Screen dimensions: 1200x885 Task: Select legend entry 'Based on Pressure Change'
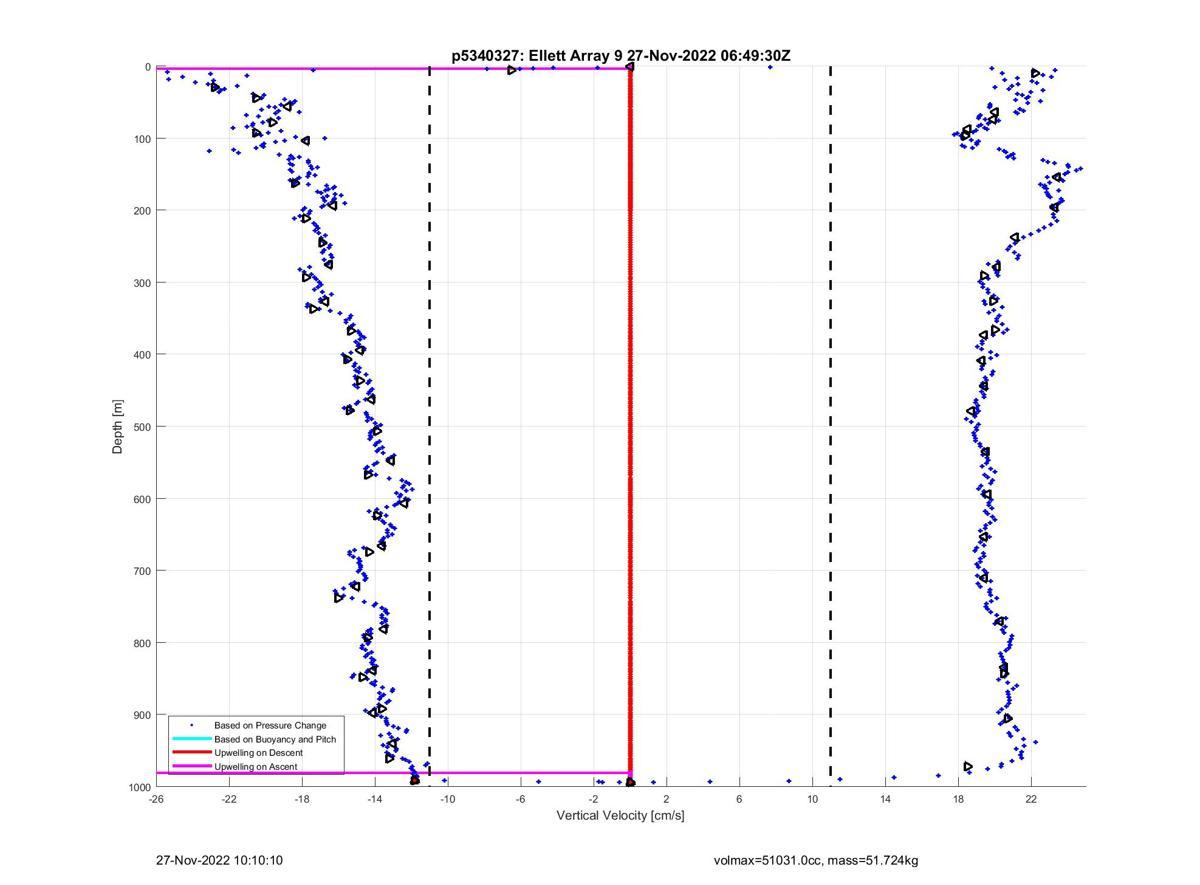click(x=270, y=725)
